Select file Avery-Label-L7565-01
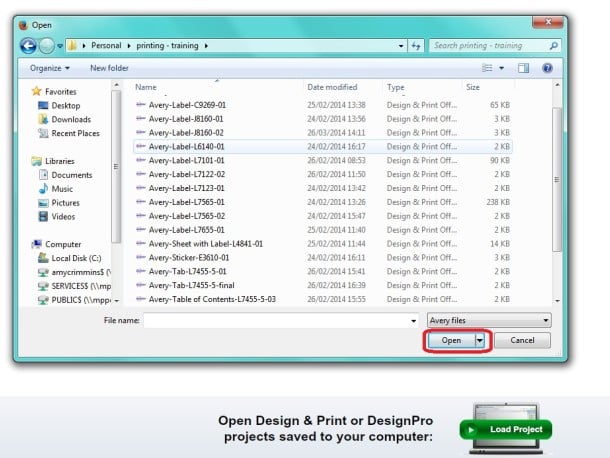The height and width of the screenshot is (458, 610). (322, 202)
